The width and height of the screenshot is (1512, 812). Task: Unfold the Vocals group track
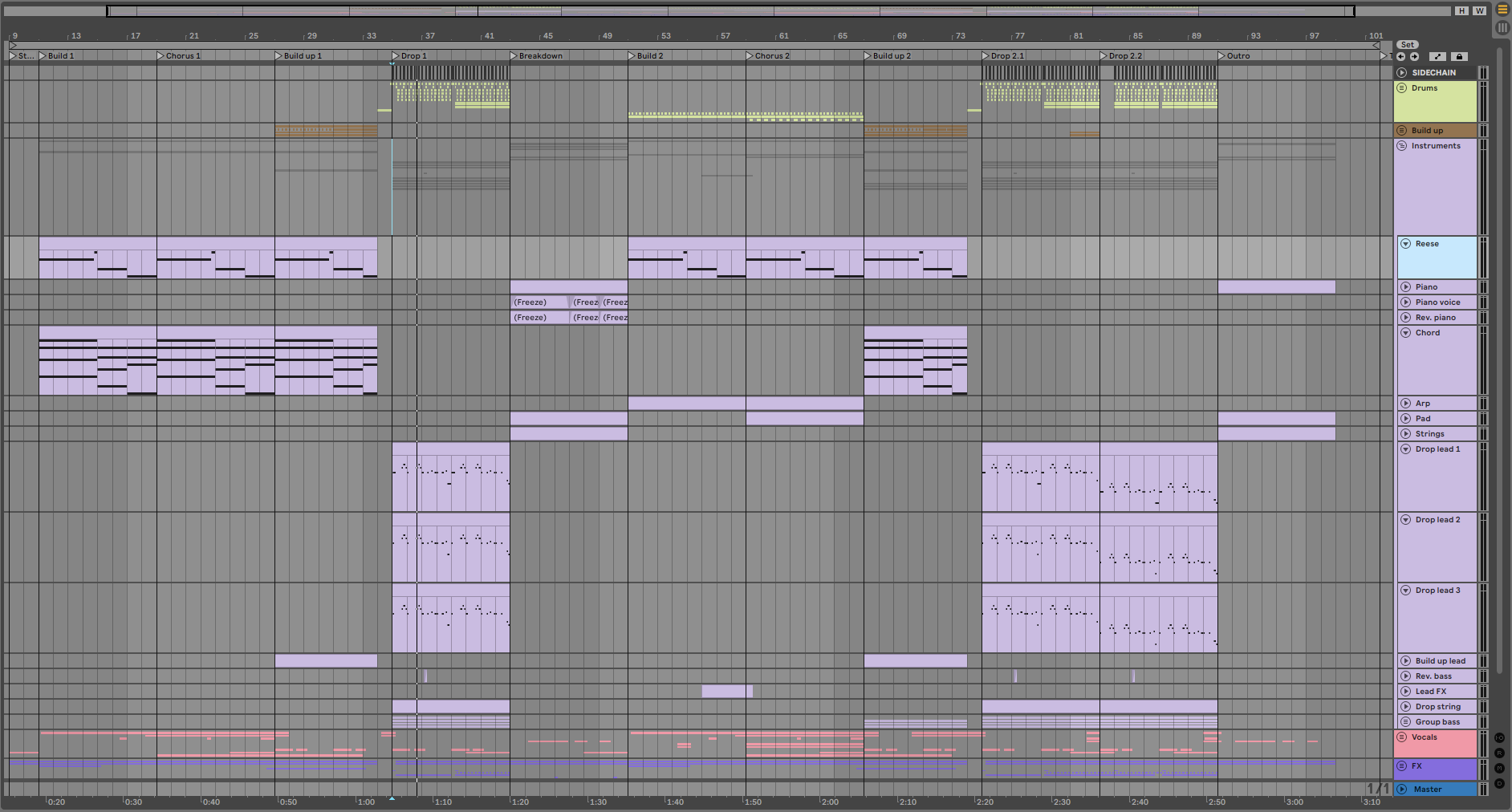[x=1402, y=737]
